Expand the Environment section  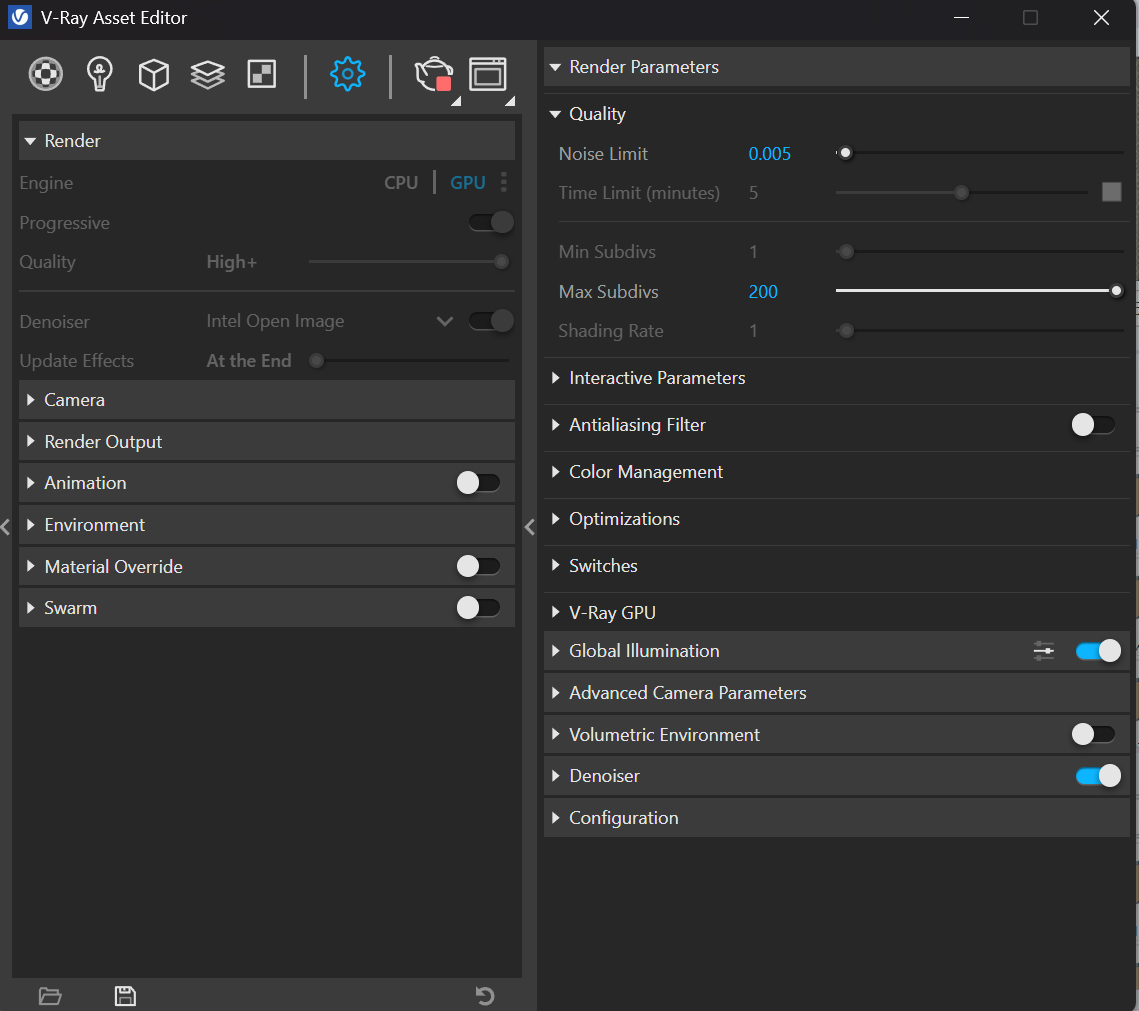pyautogui.click(x=267, y=525)
